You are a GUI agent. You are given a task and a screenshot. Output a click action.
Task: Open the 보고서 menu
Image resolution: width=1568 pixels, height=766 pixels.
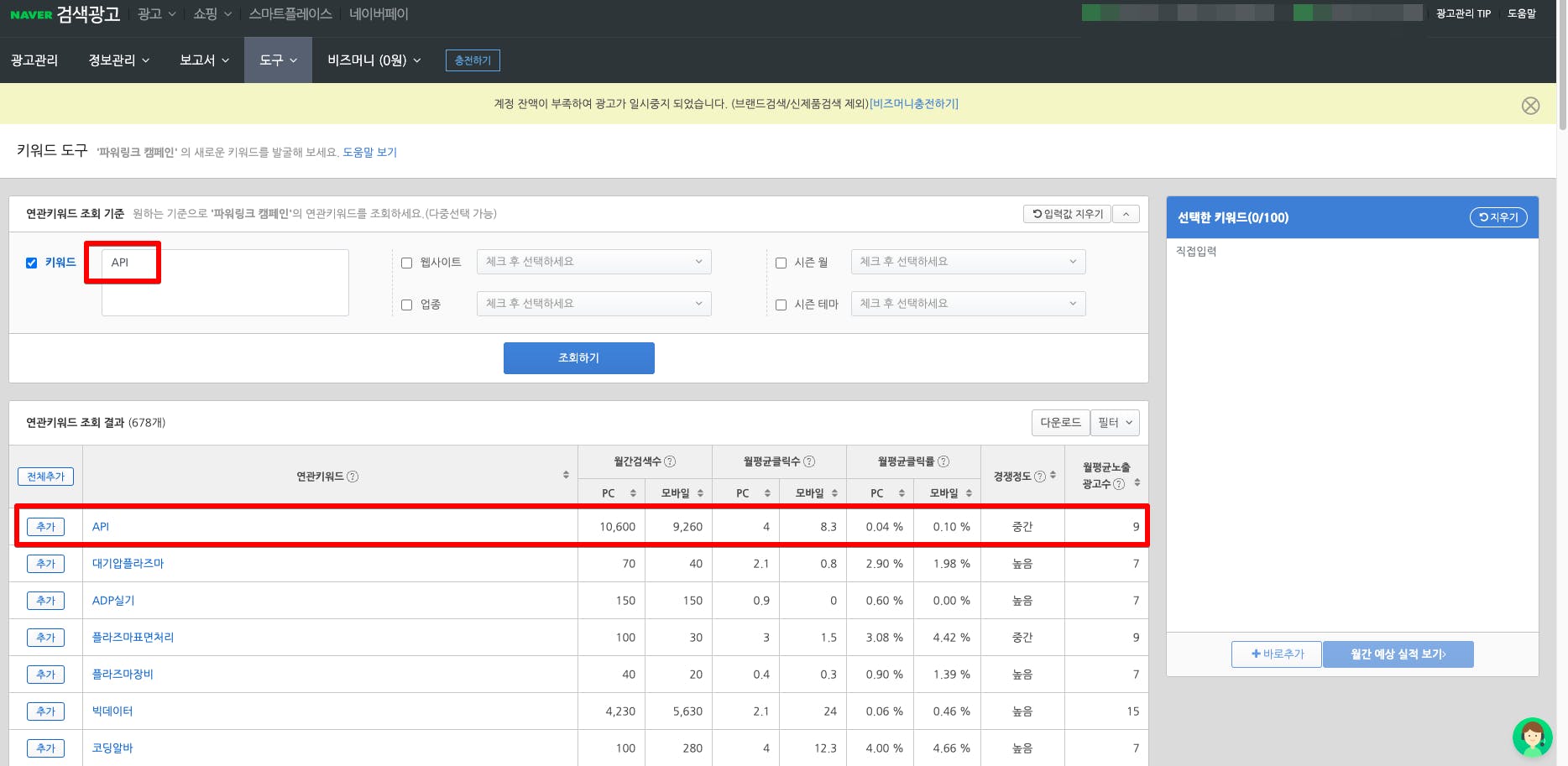(204, 60)
